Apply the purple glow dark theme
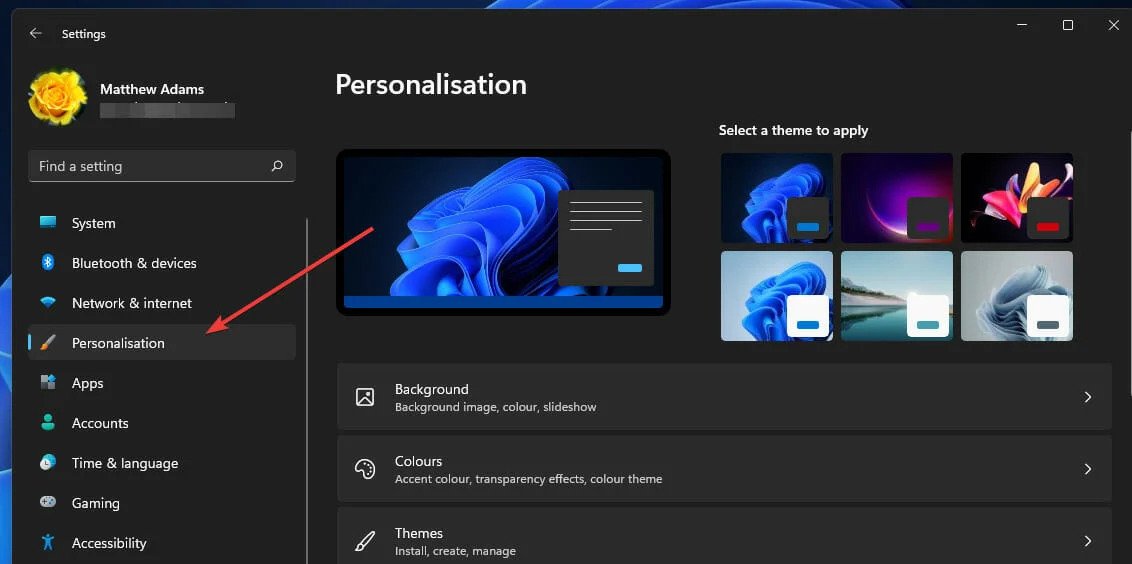 pyautogui.click(x=897, y=198)
